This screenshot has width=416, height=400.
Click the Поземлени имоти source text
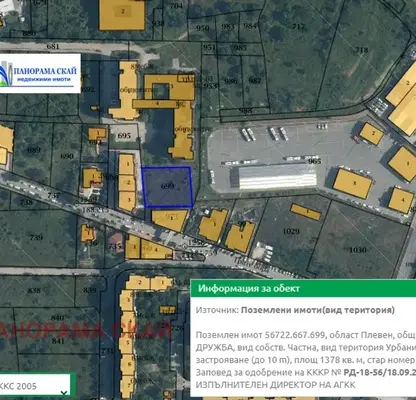pos(318,310)
